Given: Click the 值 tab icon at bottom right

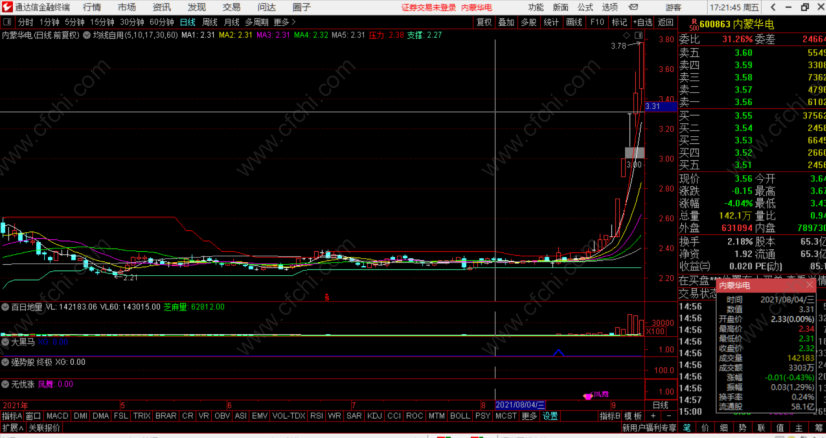Looking at the screenshot, I should (x=780, y=427).
